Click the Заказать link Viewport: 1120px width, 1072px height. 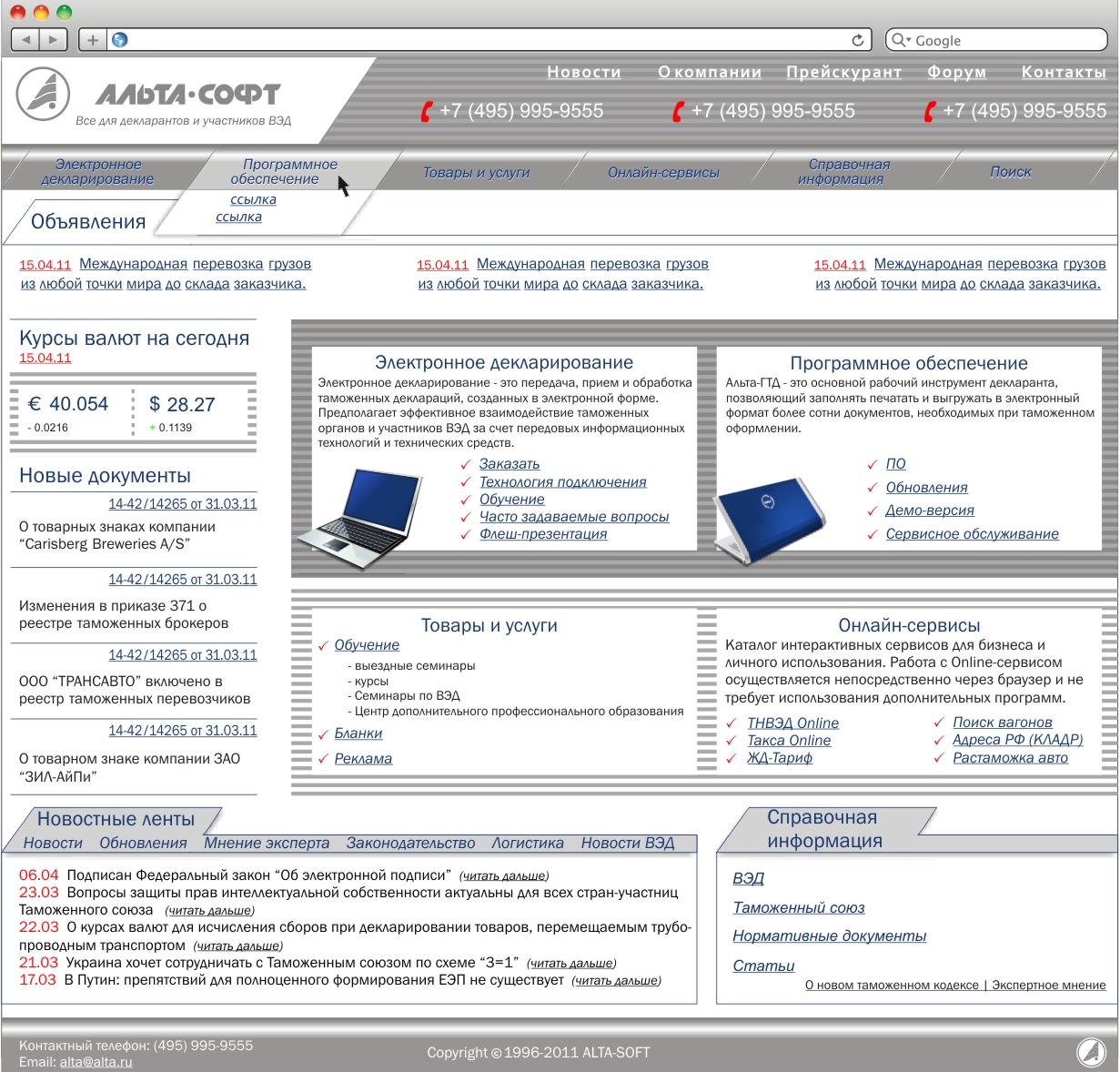[510, 464]
